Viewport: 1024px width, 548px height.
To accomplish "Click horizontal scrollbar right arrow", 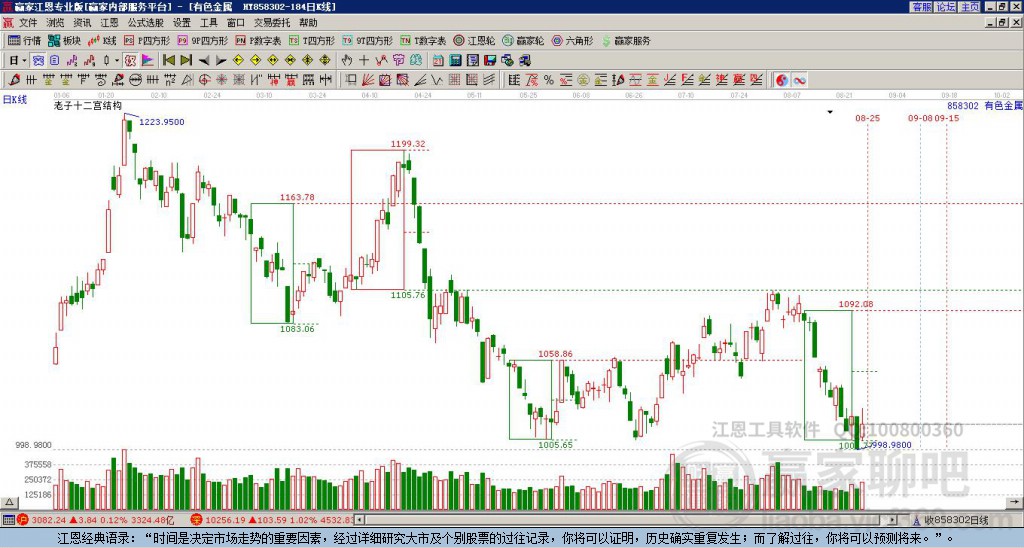I will (893, 520).
